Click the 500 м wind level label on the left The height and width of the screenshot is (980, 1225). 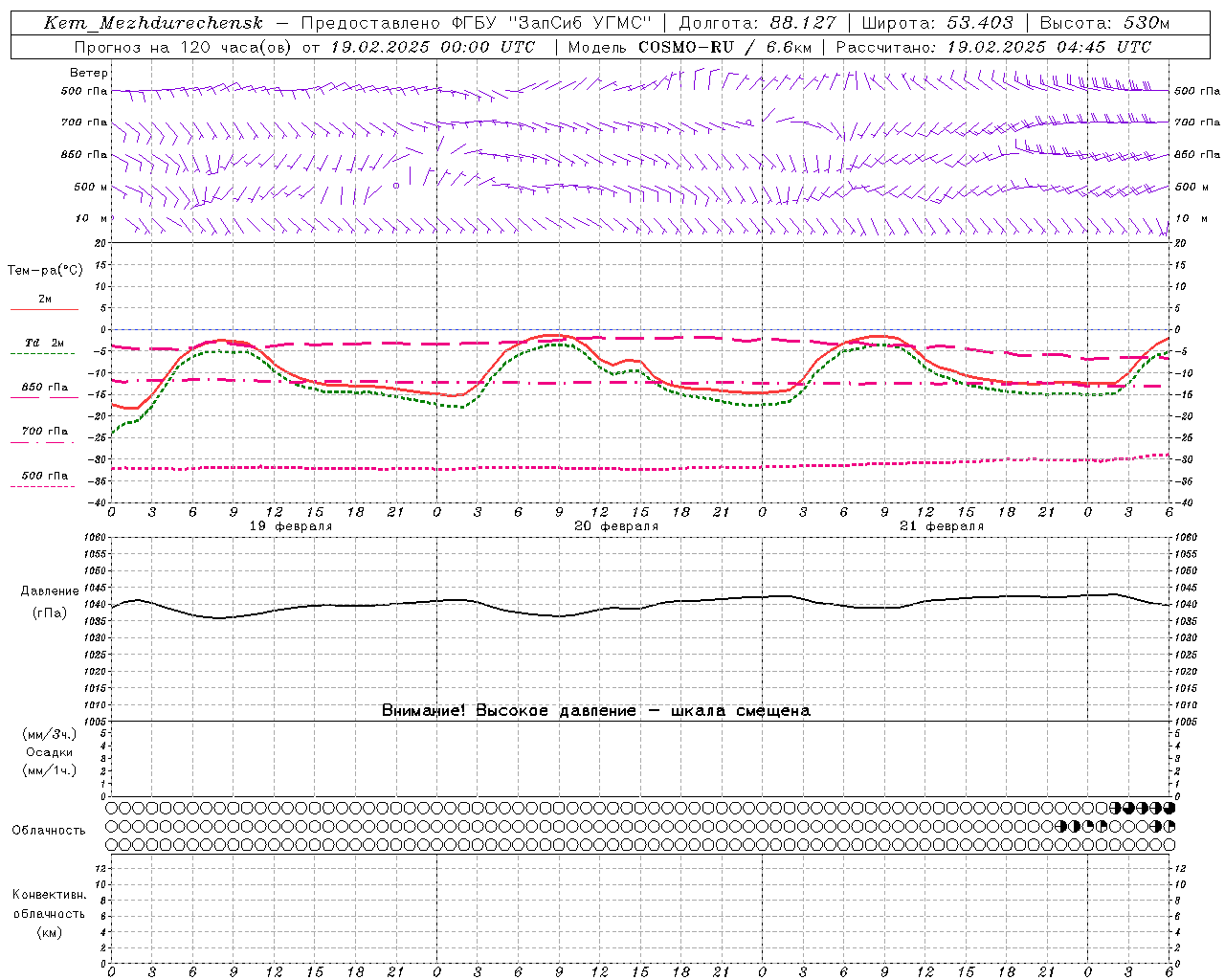[91, 187]
